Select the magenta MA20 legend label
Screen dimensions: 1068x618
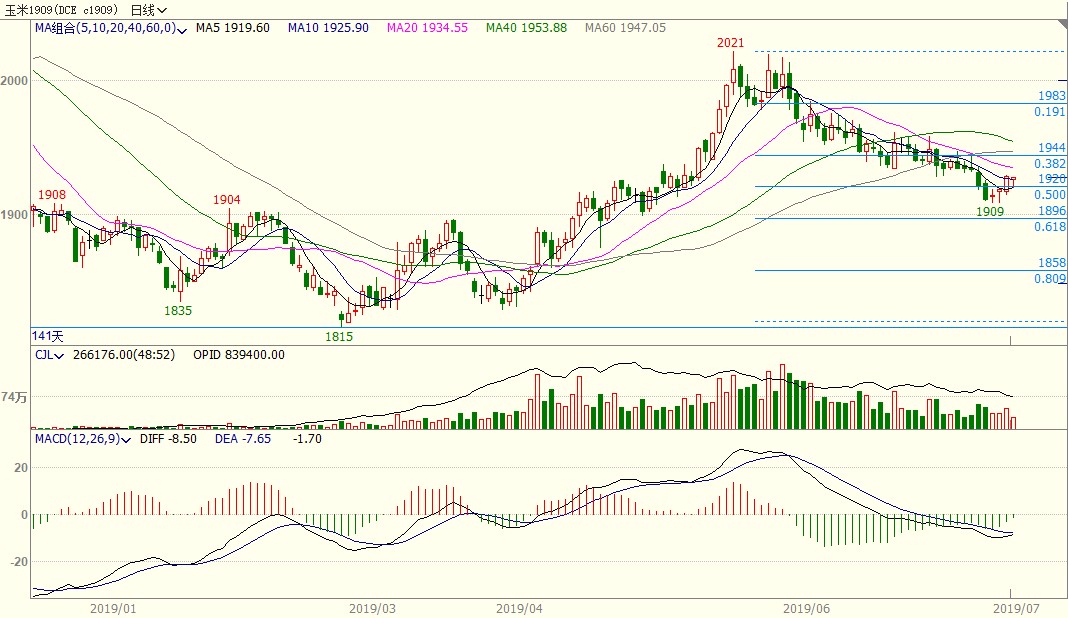(427, 28)
